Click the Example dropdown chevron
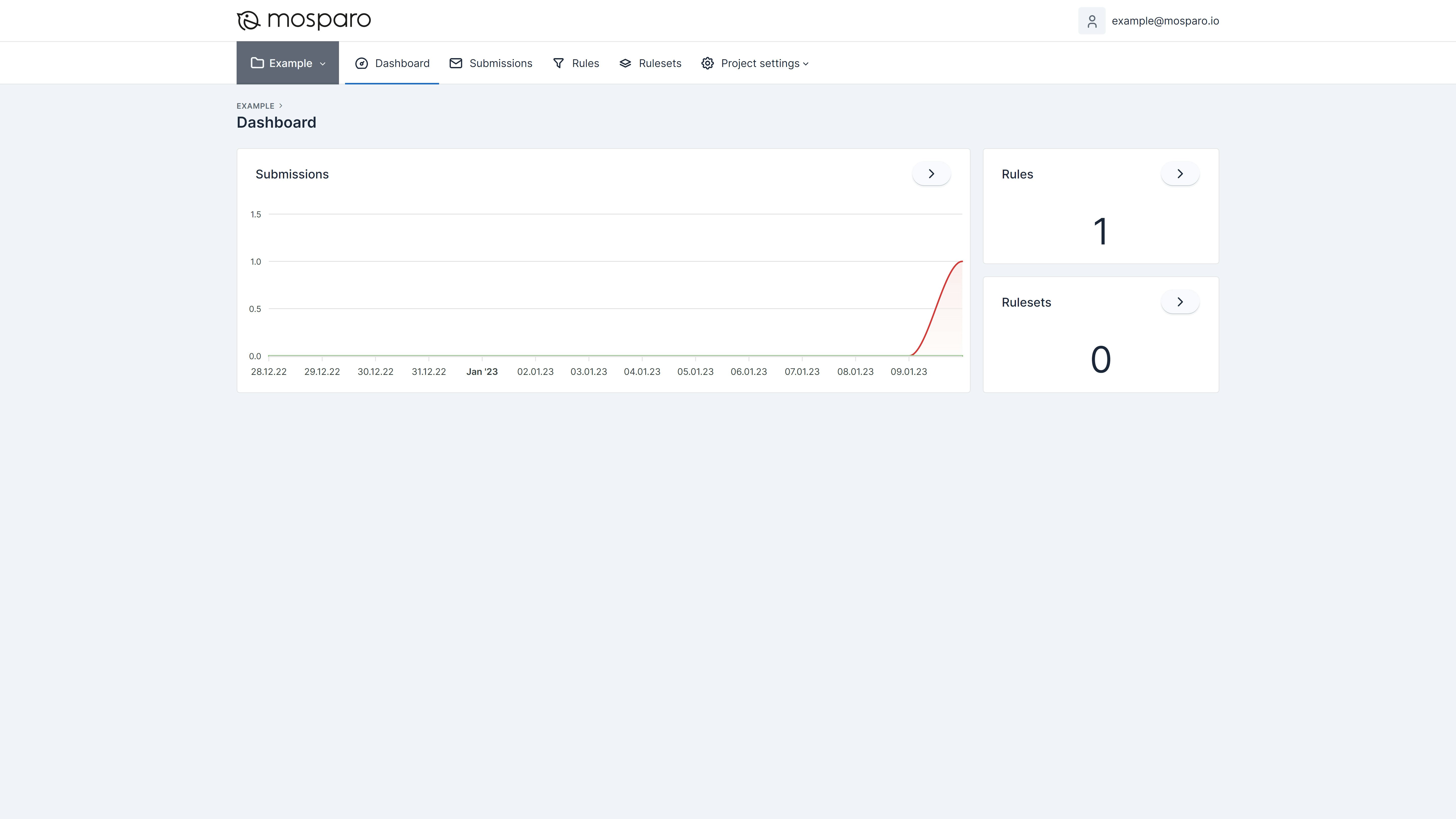The height and width of the screenshot is (819, 1456). click(x=323, y=64)
